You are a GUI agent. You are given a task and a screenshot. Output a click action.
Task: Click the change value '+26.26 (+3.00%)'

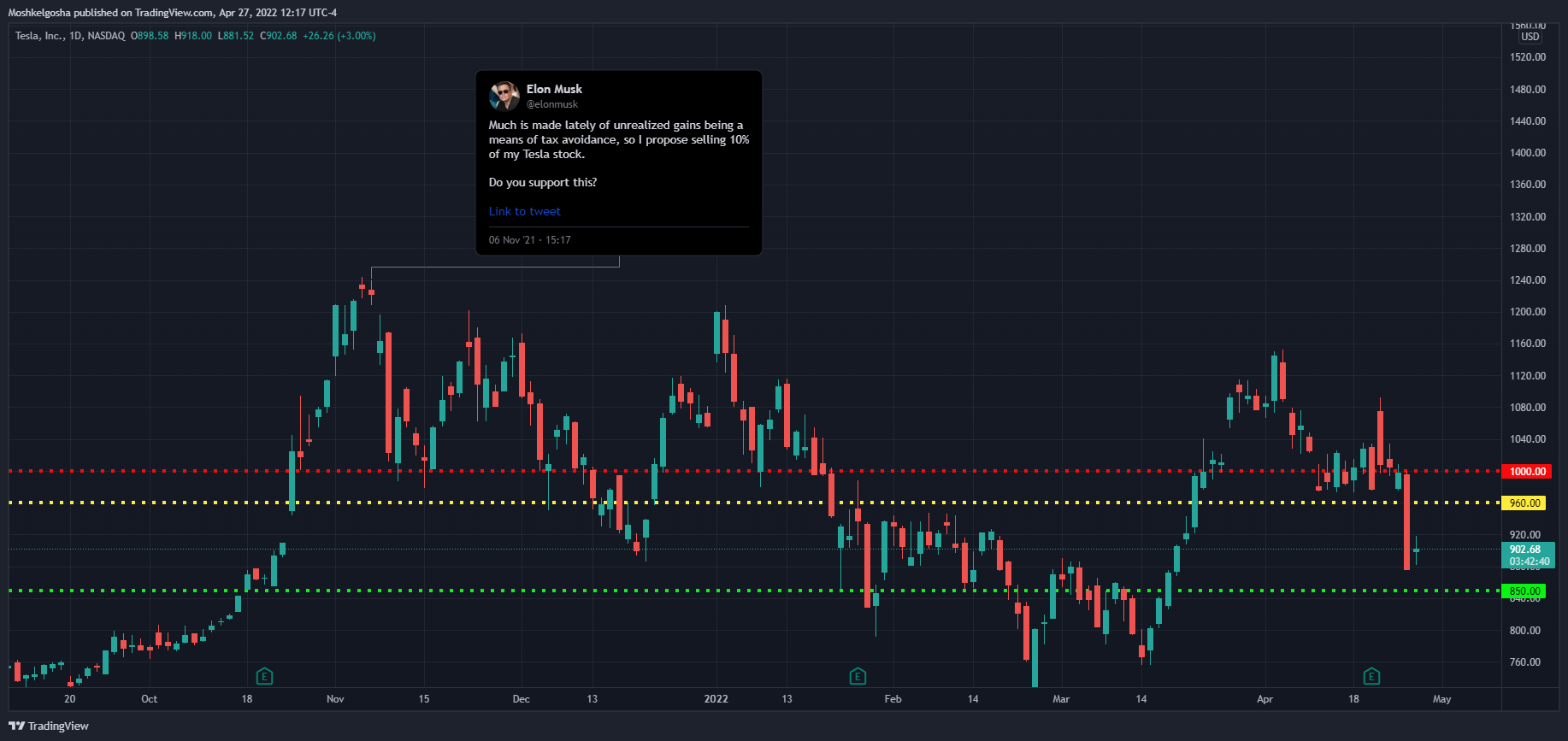(x=339, y=36)
